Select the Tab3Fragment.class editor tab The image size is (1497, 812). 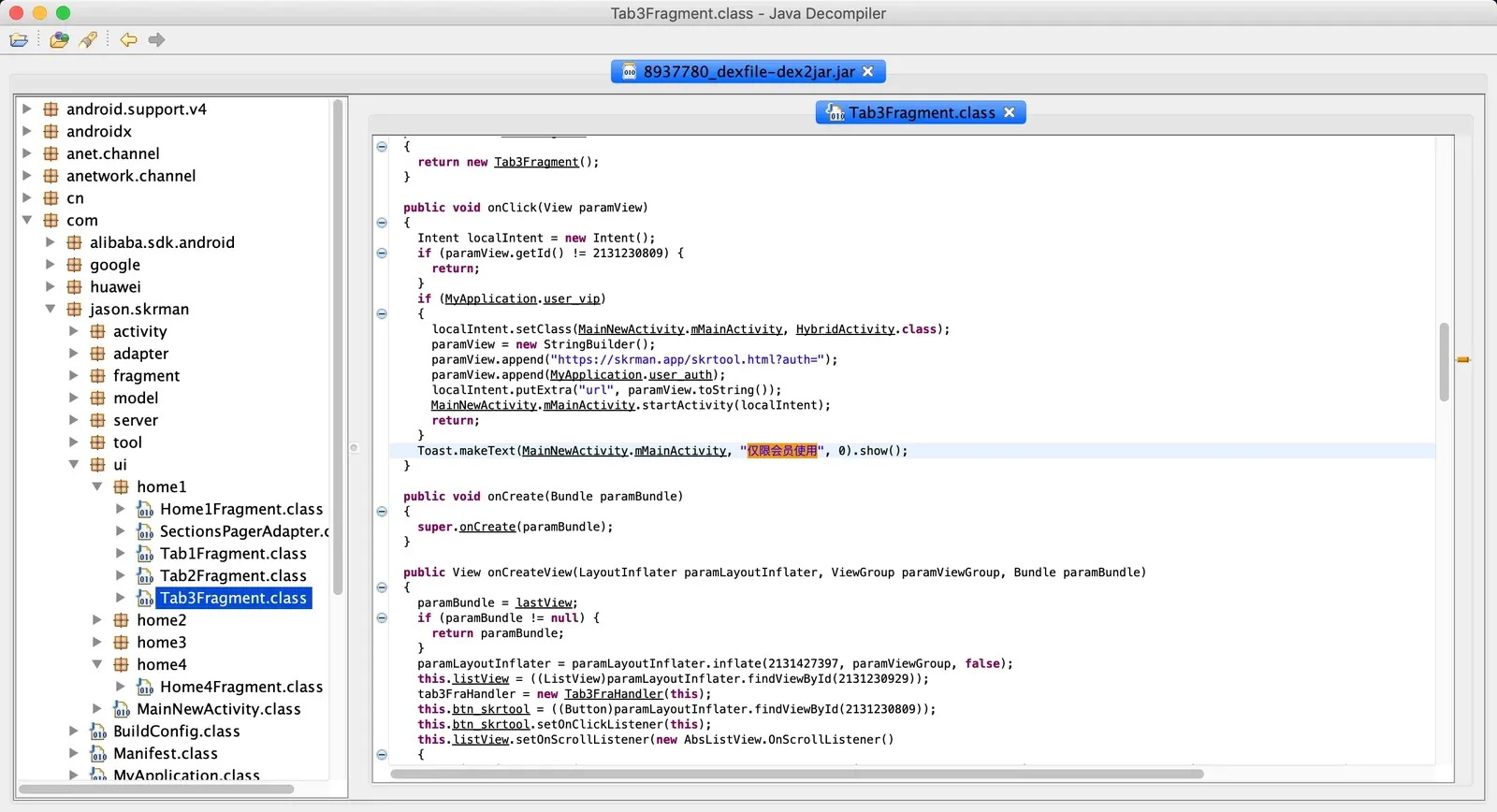tap(922, 112)
